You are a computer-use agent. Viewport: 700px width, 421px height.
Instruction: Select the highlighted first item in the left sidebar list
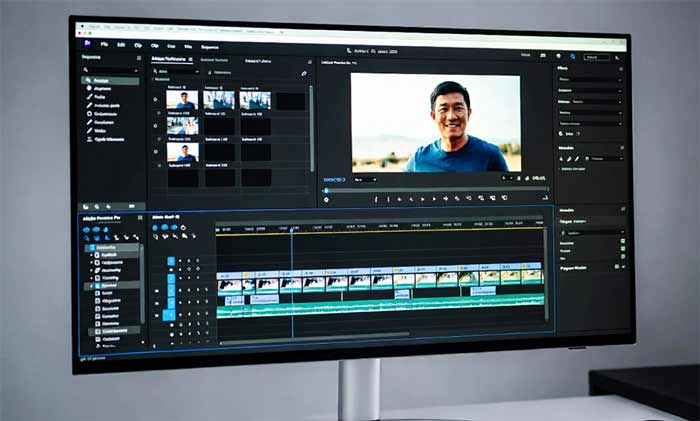tap(101, 80)
